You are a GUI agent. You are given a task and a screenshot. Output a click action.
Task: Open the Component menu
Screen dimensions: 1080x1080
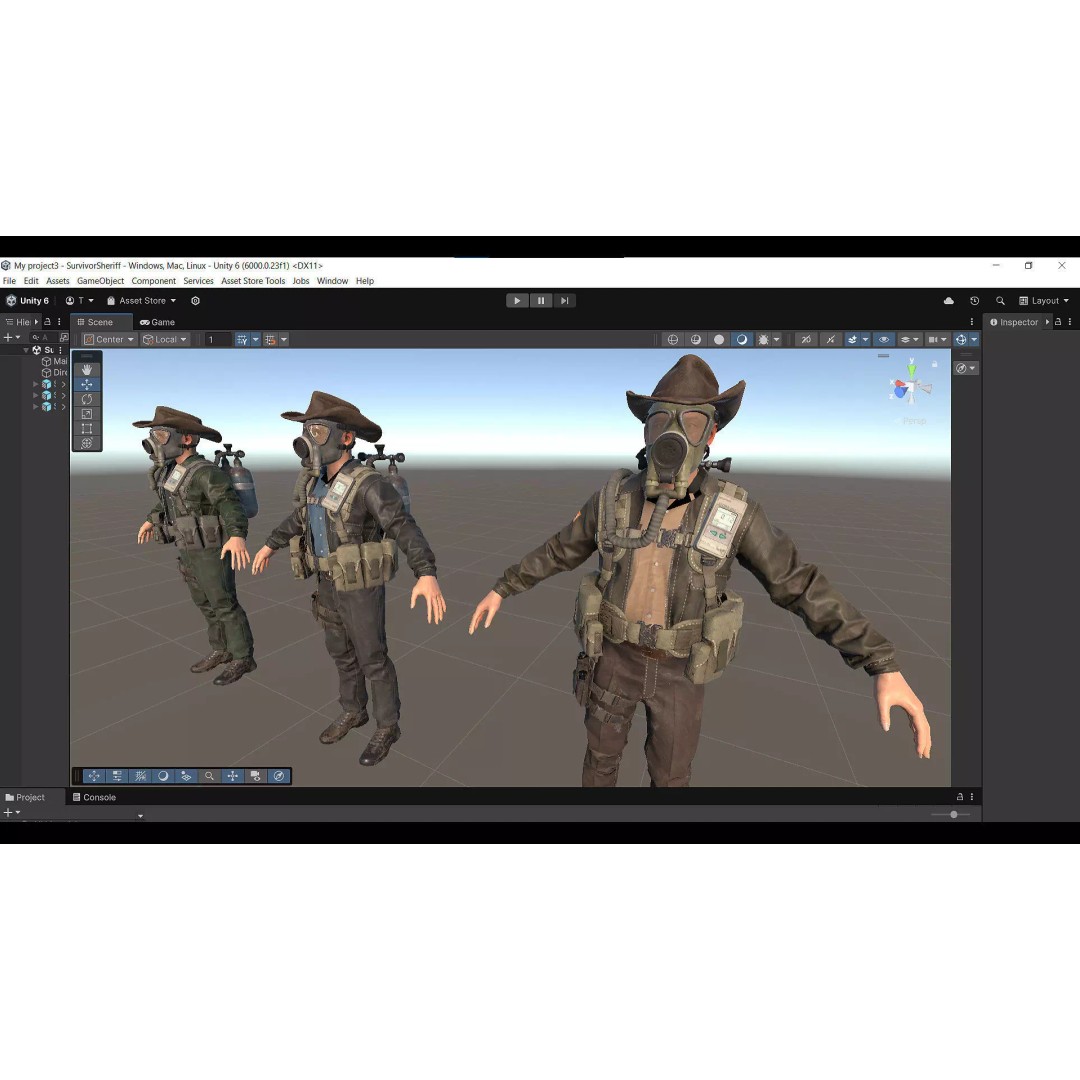[154, 281]
